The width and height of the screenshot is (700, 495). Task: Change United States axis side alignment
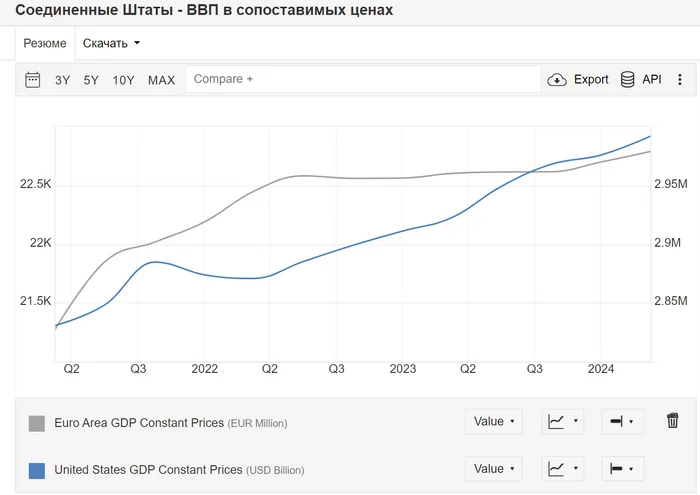622,469
